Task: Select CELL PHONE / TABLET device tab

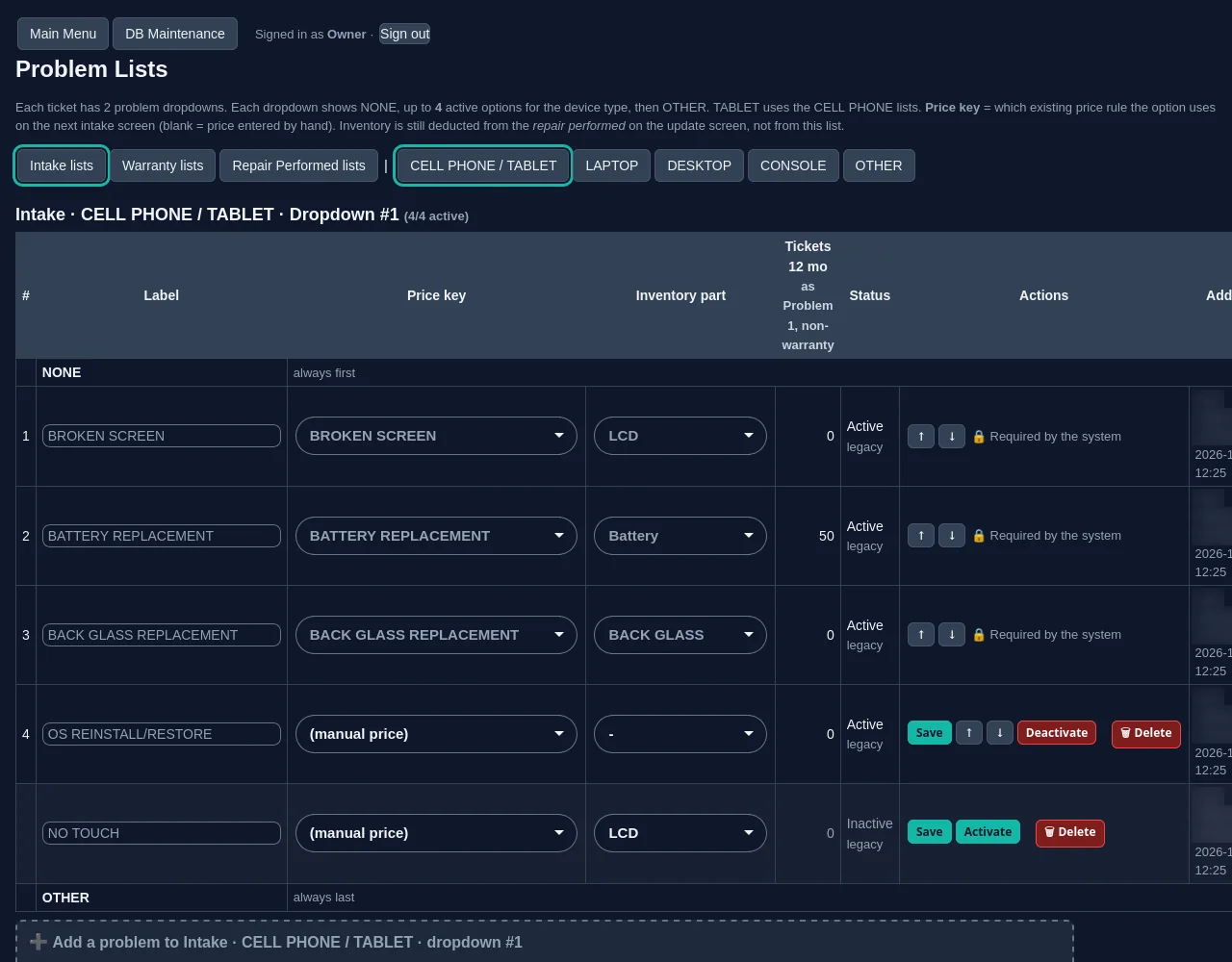Action: tap(483, 165)
